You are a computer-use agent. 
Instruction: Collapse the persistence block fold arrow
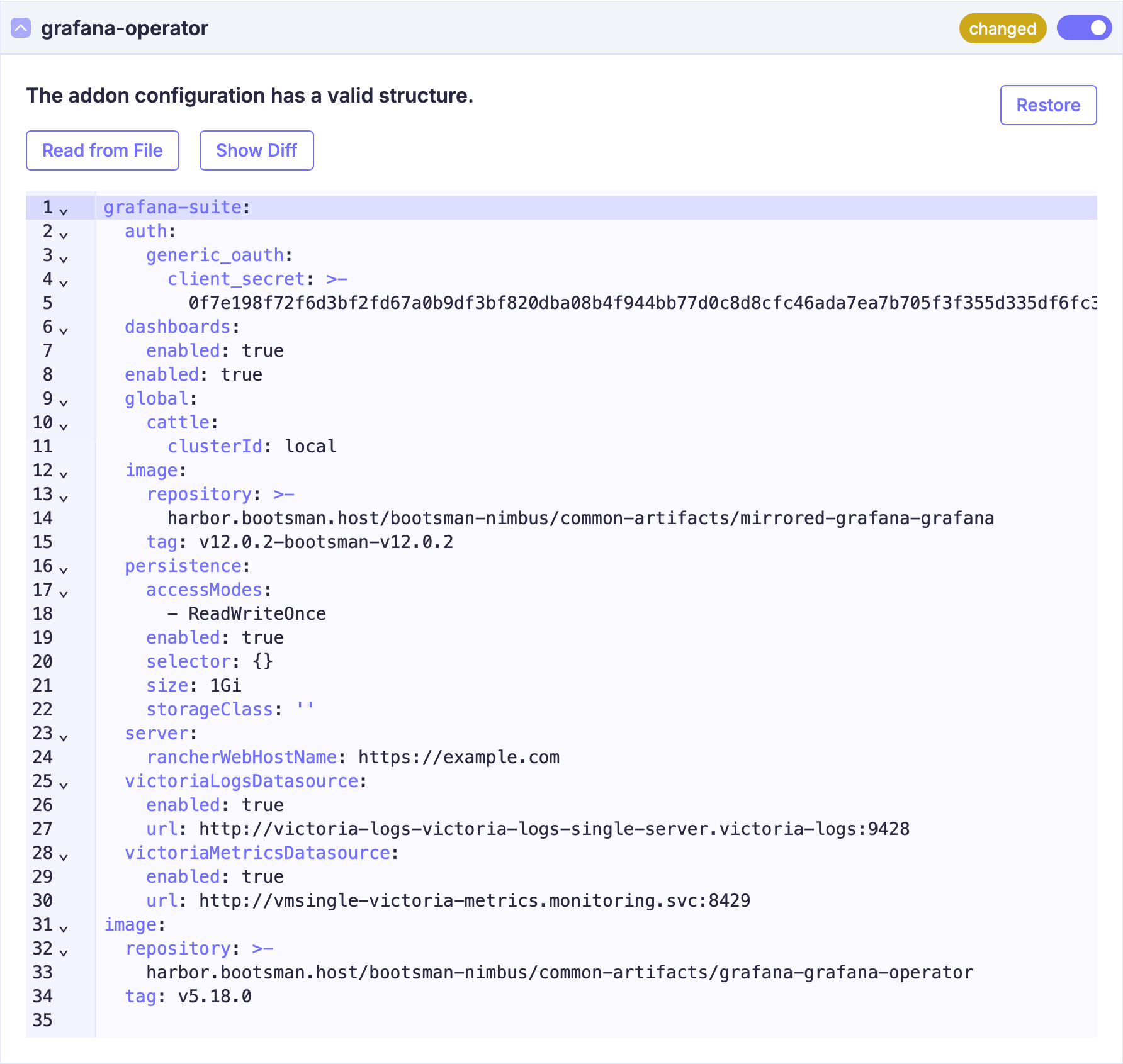(64, 569)
